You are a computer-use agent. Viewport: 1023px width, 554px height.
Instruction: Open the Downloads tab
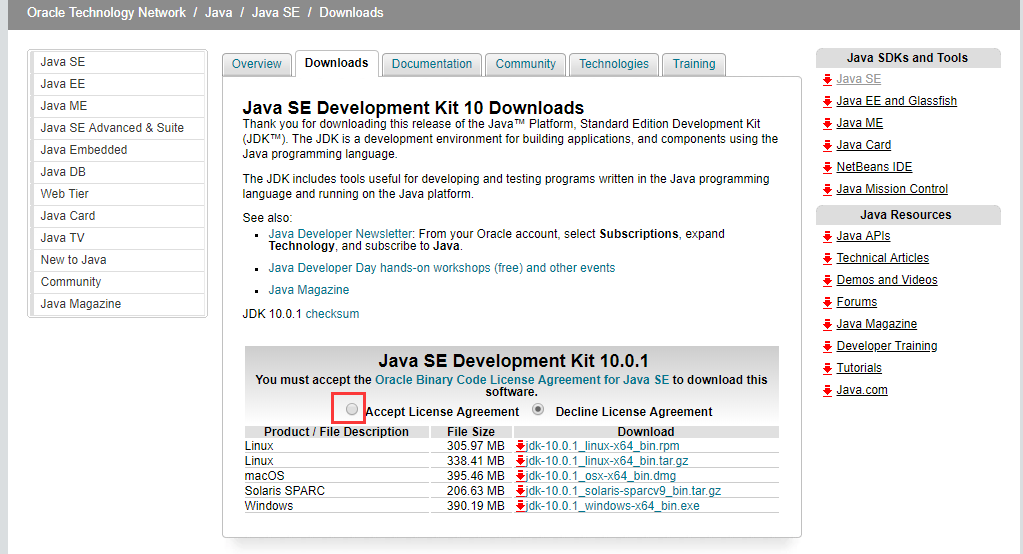coord(337,63)
